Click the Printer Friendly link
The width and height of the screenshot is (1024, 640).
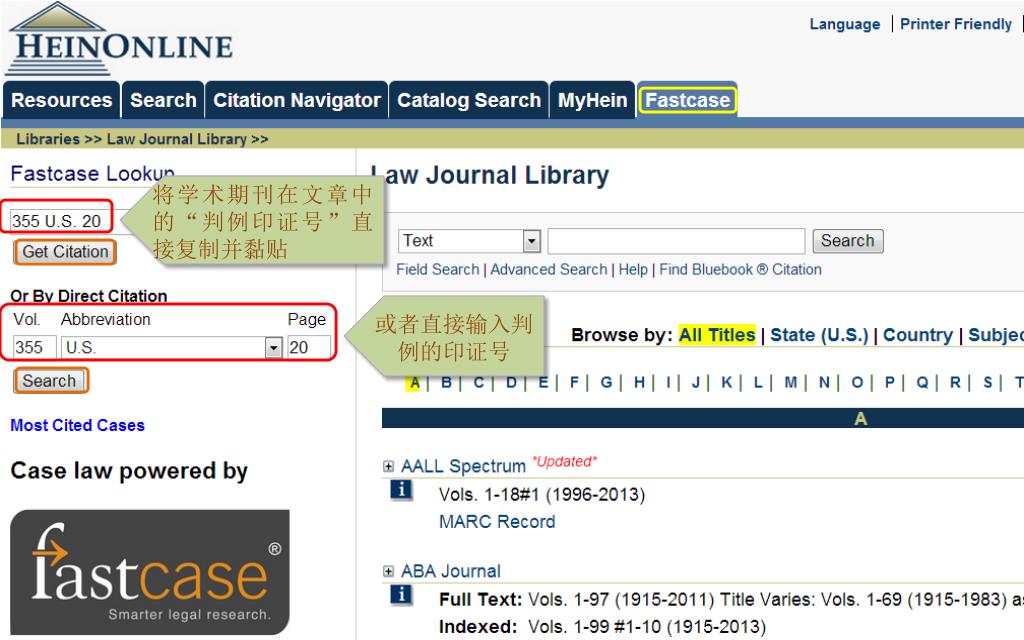click(x=955, y=24)
